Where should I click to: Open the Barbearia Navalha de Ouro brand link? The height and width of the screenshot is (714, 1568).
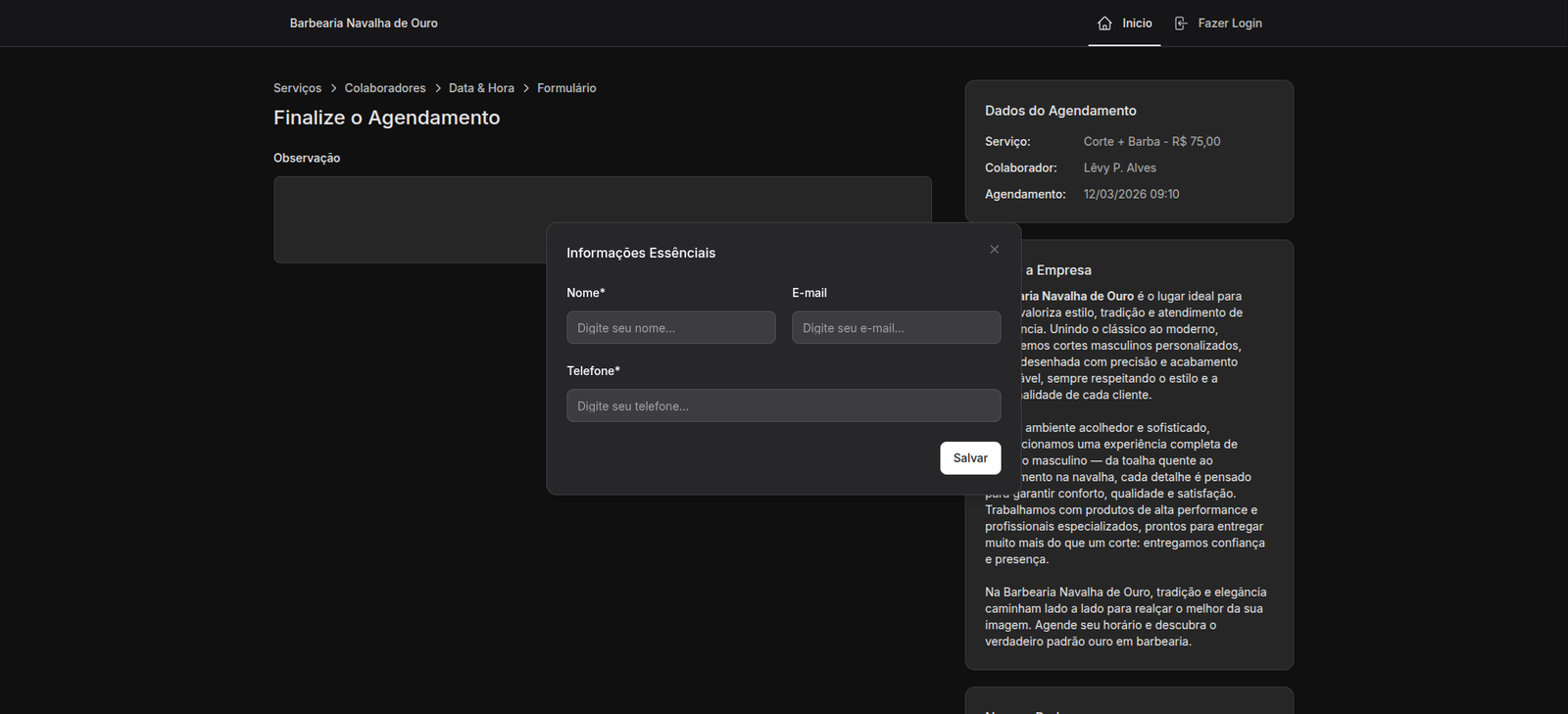(364, 24)
